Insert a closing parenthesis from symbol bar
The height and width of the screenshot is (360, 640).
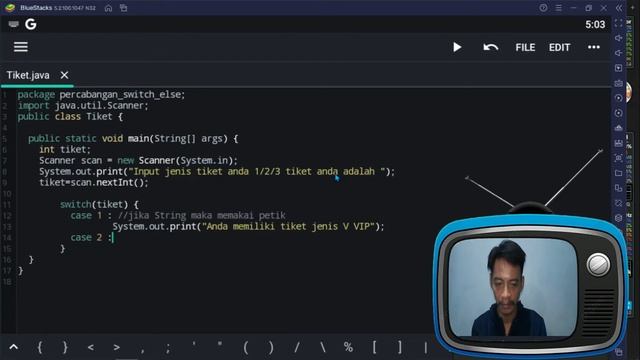(x=271, y=347)
